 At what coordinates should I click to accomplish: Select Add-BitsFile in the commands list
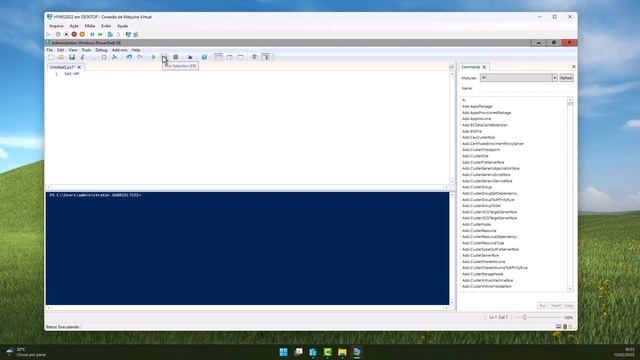pyautogui.click(x=472, y=131)
